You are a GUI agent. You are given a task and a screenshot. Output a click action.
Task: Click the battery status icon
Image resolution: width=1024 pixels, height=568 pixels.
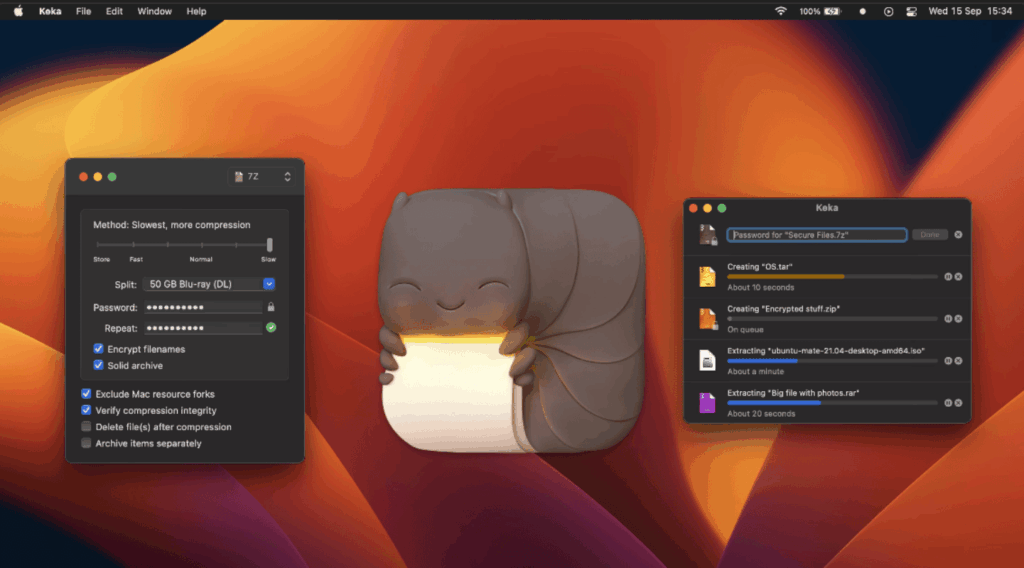(833, 11)
